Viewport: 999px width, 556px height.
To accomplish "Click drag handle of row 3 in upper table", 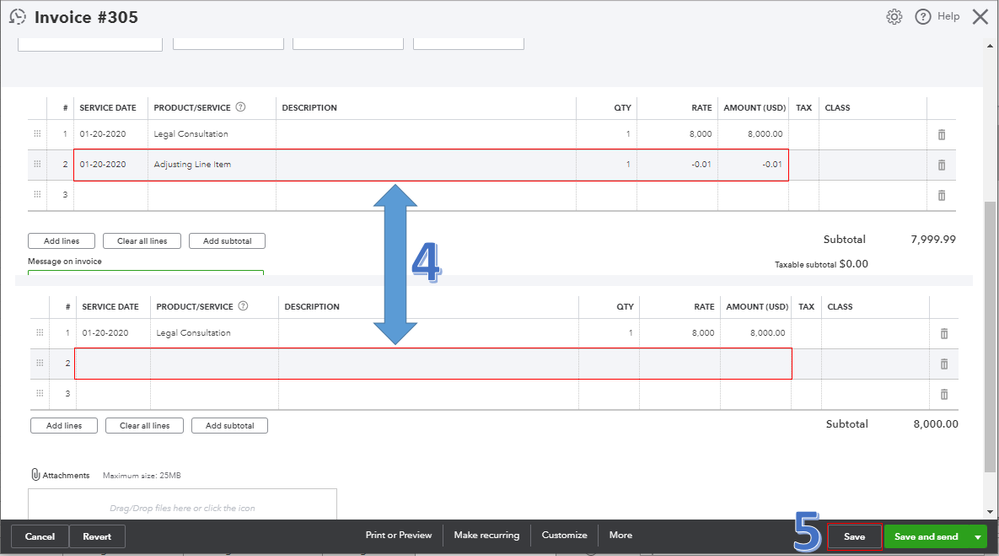I will coord(37,194).
